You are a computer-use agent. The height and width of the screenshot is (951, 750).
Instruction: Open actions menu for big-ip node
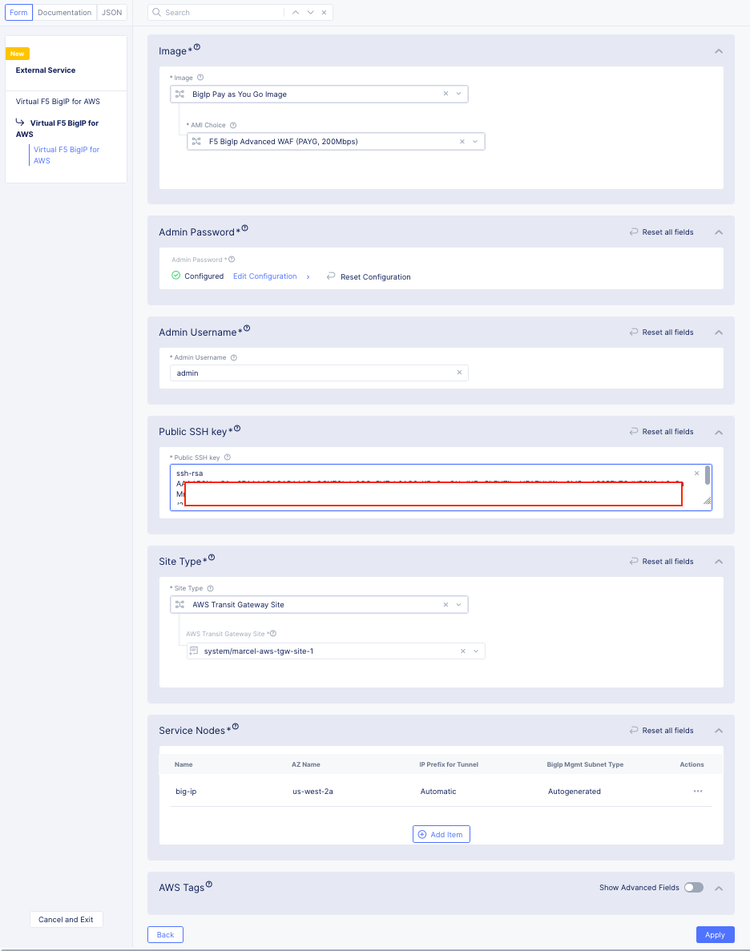click(x=698, y=791)
